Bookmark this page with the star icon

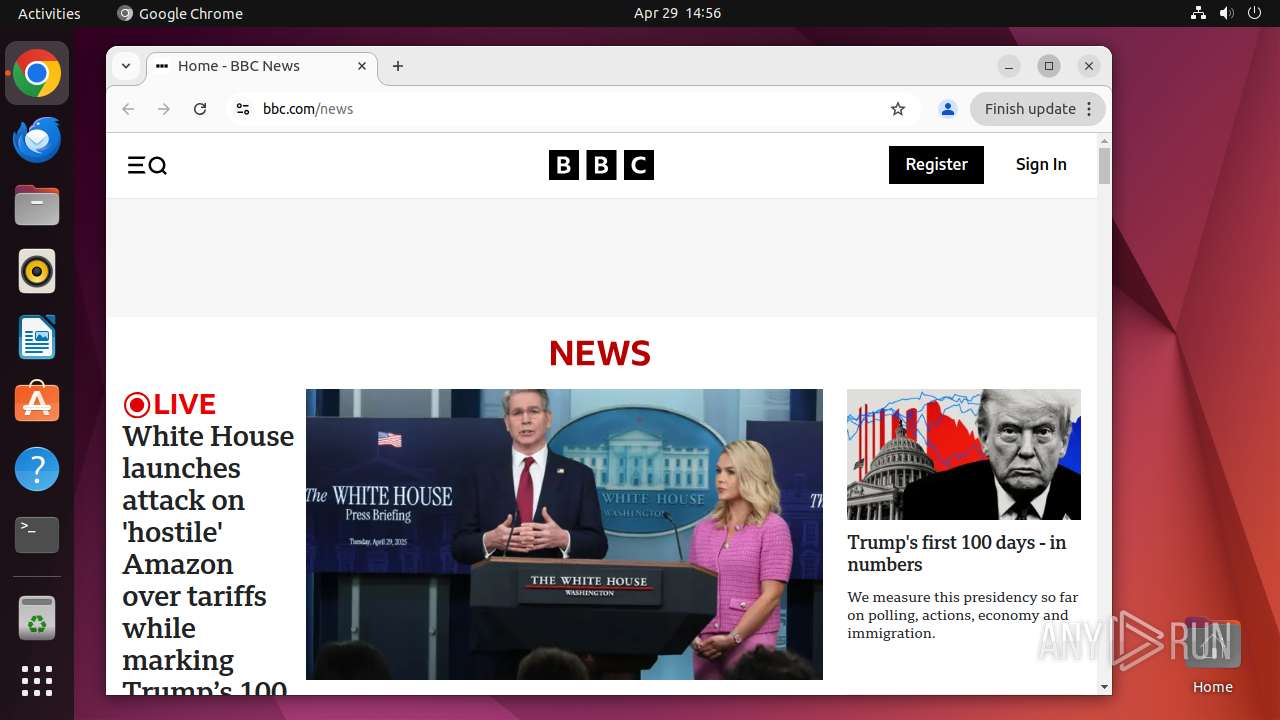[x=898, y=109]
